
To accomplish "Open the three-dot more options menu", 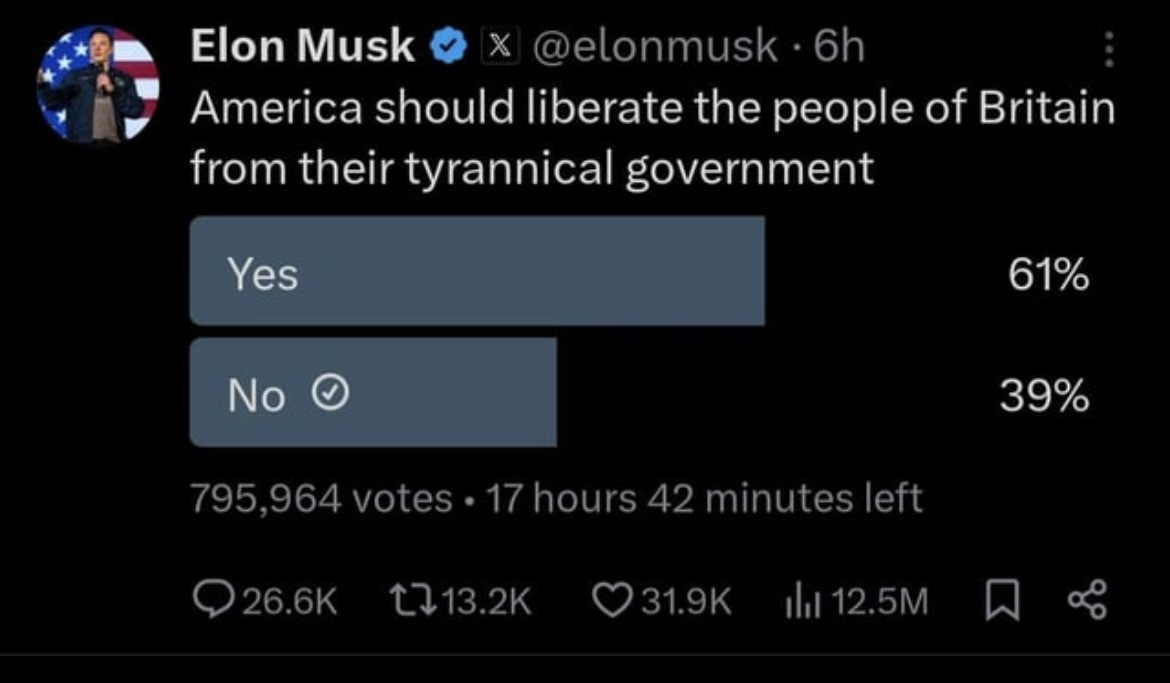I will click(1109, 49).
